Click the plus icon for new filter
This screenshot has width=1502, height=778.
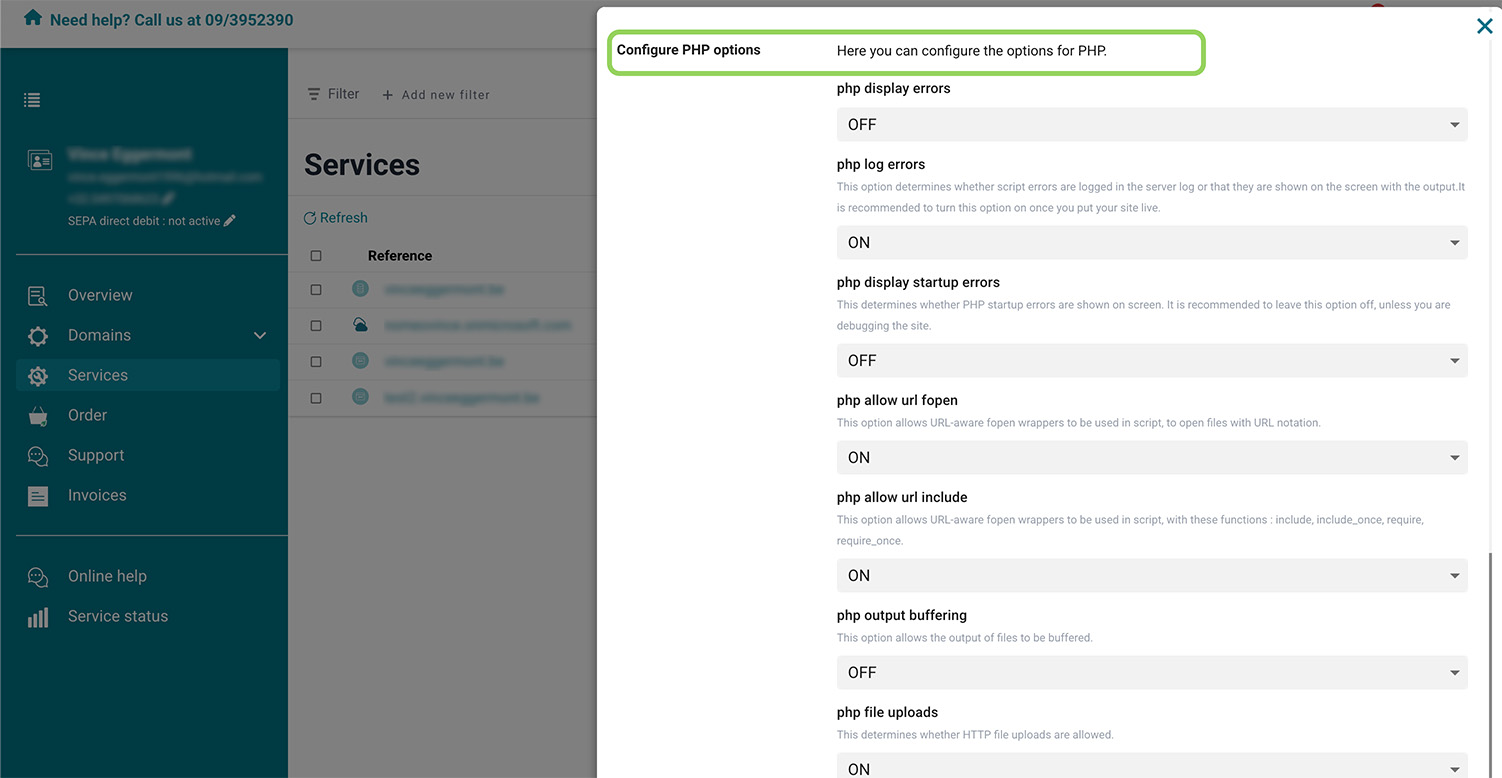coord(388,95)
